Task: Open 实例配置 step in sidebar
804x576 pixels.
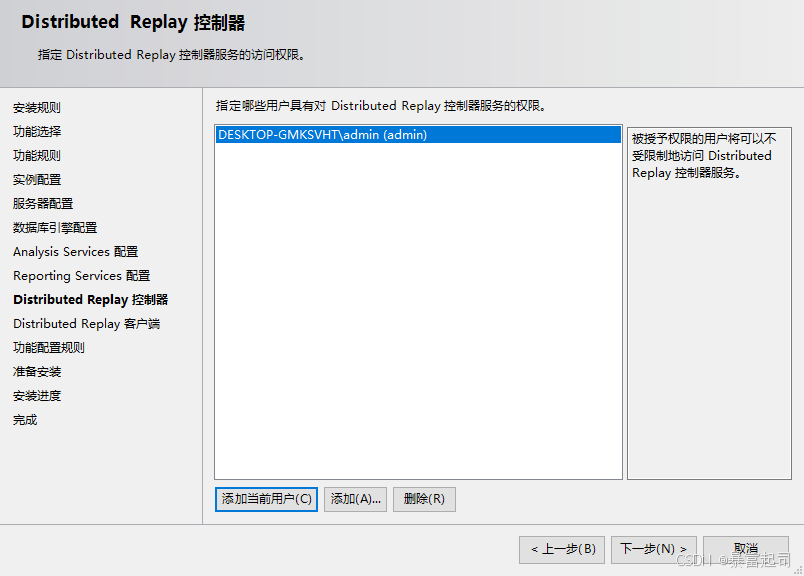Action: (37, 180)
